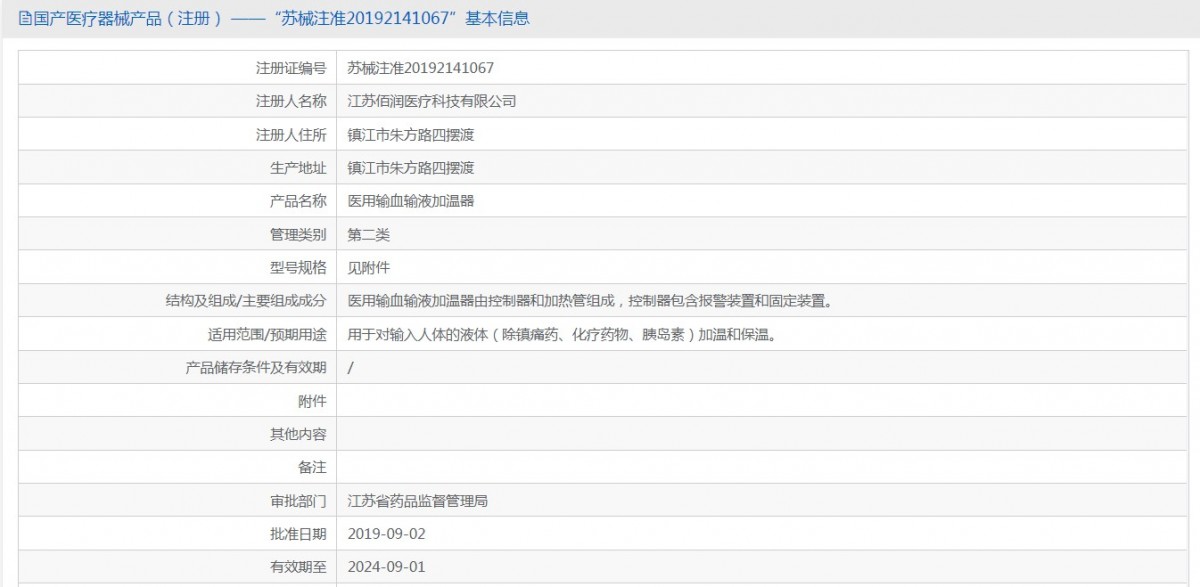Viewport: 1200px width, 587px height.
Task: Click the 注册证编号 label cell
Action: pyautogui.click(x=178, y=68)
